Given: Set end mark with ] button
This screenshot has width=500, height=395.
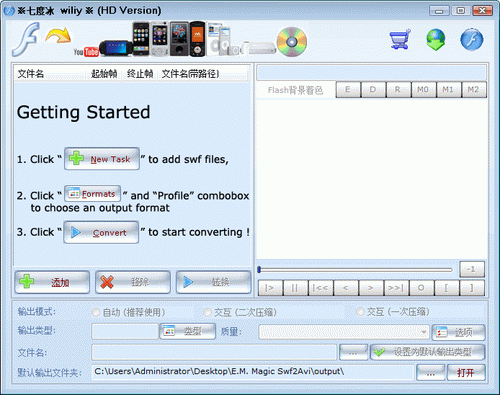Looking at the screenshot, I should (x=472, y=288).
